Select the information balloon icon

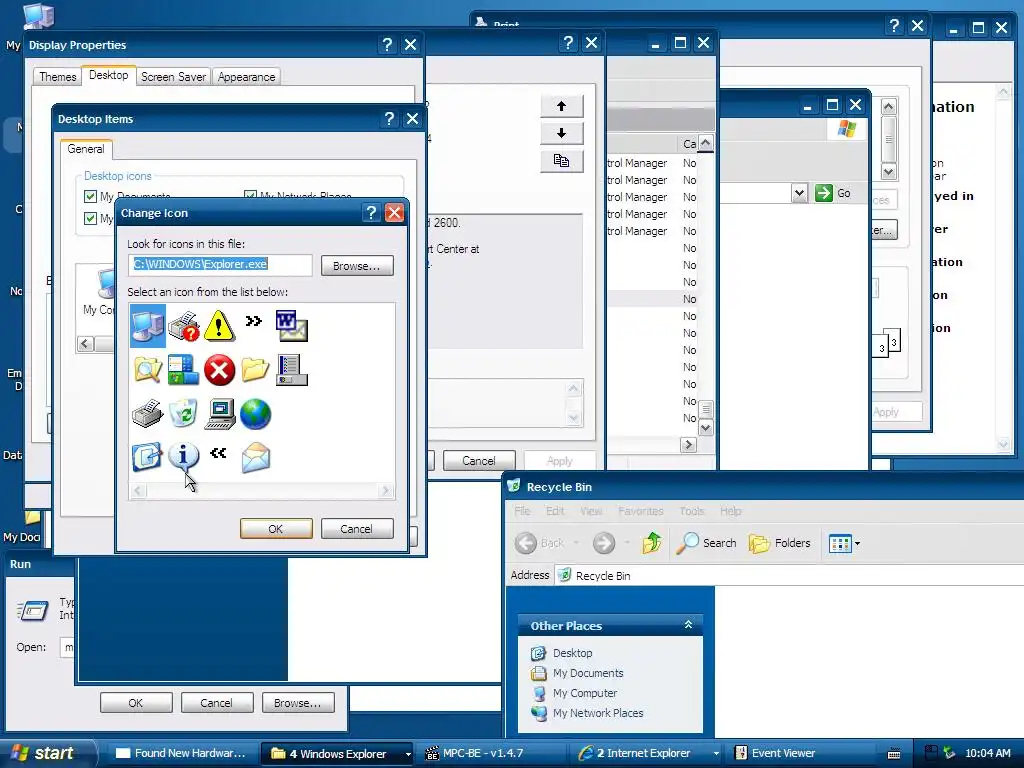coord(184,456)
